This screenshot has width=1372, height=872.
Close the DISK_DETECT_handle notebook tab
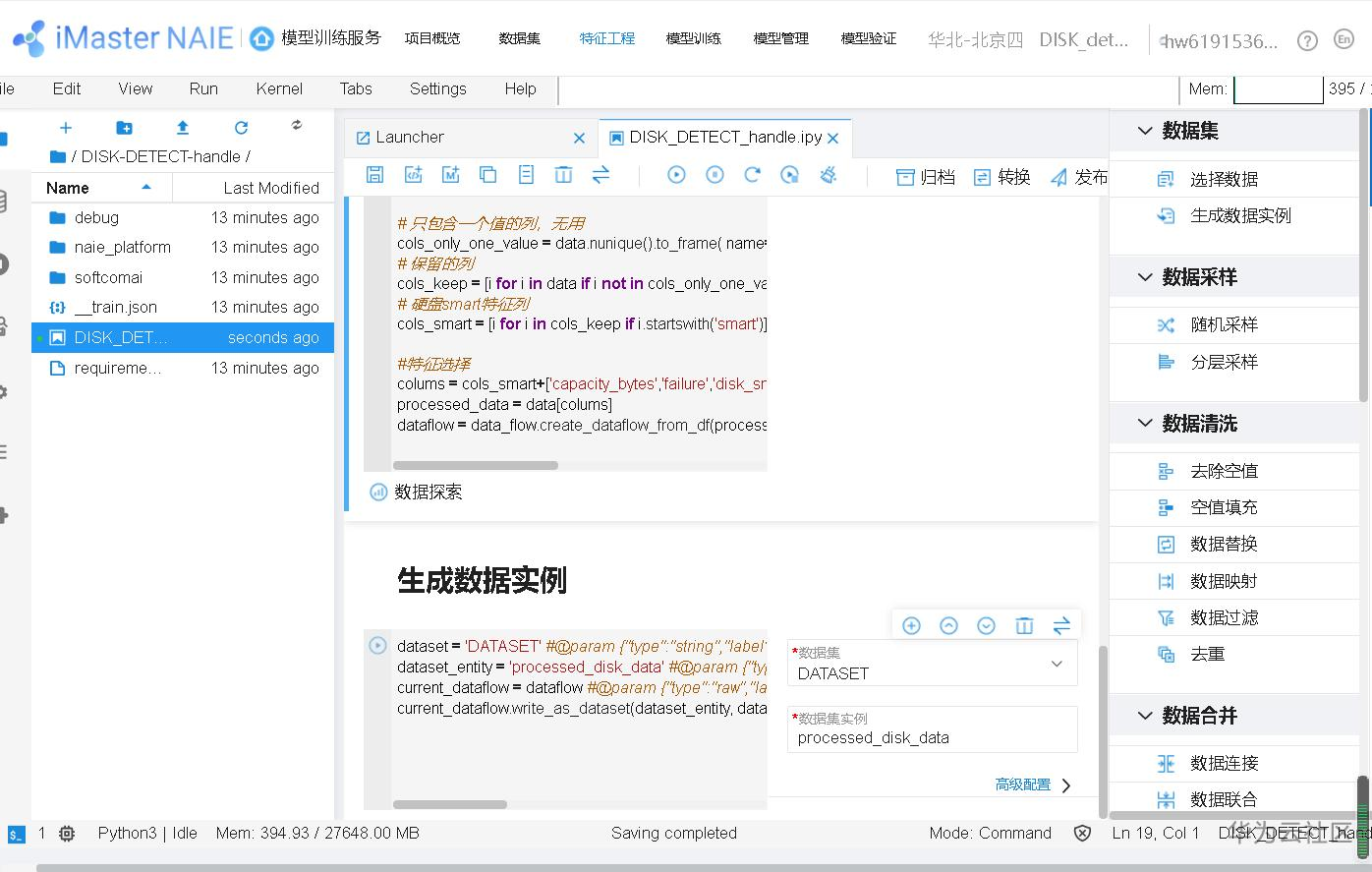[833, 138]
